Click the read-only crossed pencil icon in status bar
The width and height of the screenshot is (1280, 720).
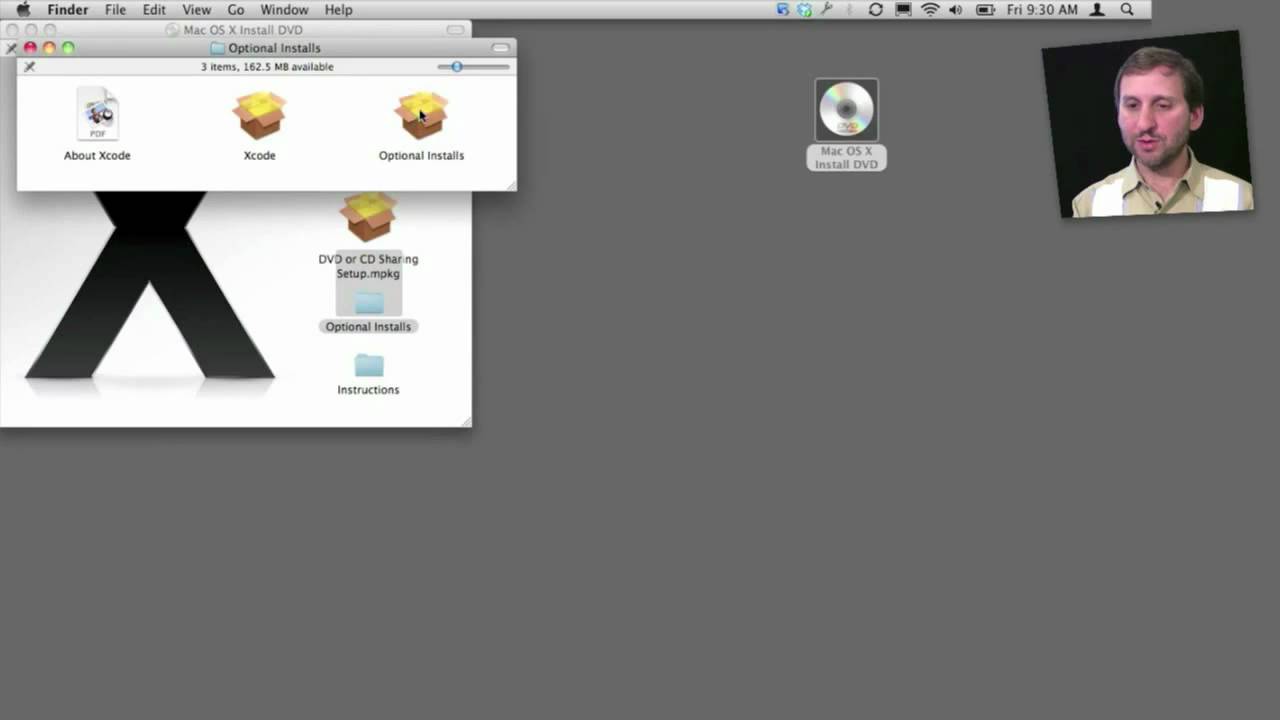[29, 67]
